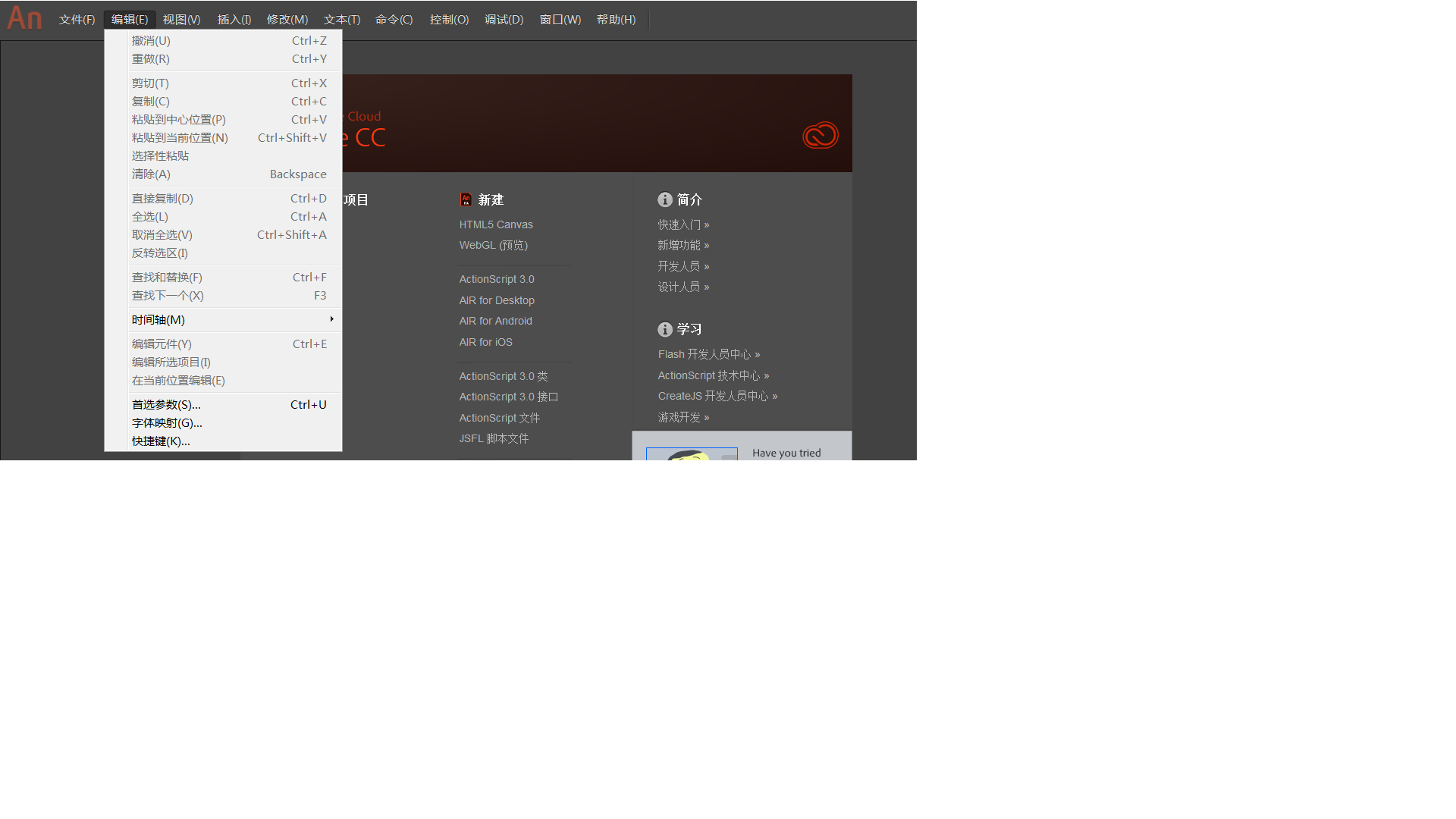Viewport: 1456px width, 819px height.
Task: Create a new JSFL 脚本文件
Action: click(x=494, y=438)
